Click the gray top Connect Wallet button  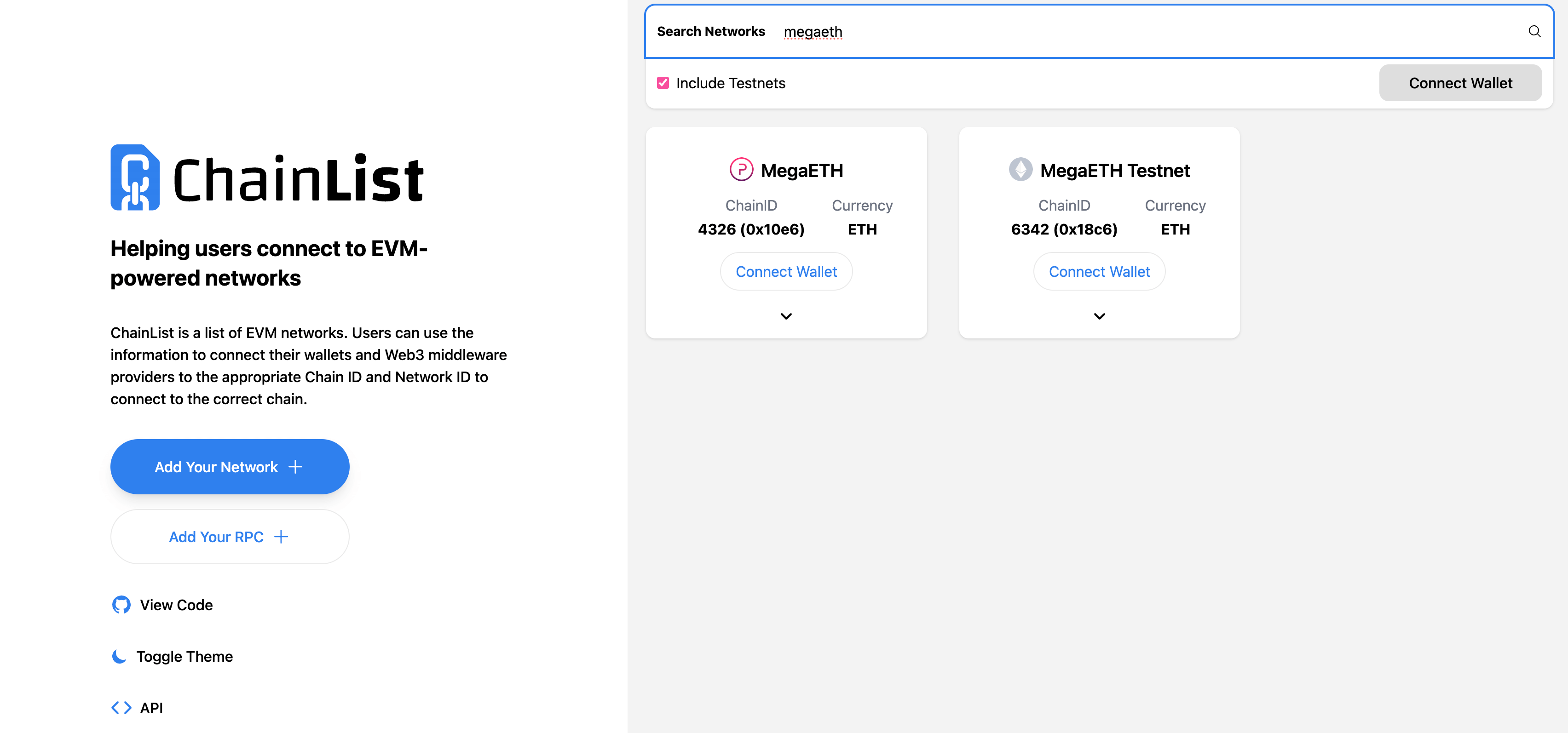1460,83
